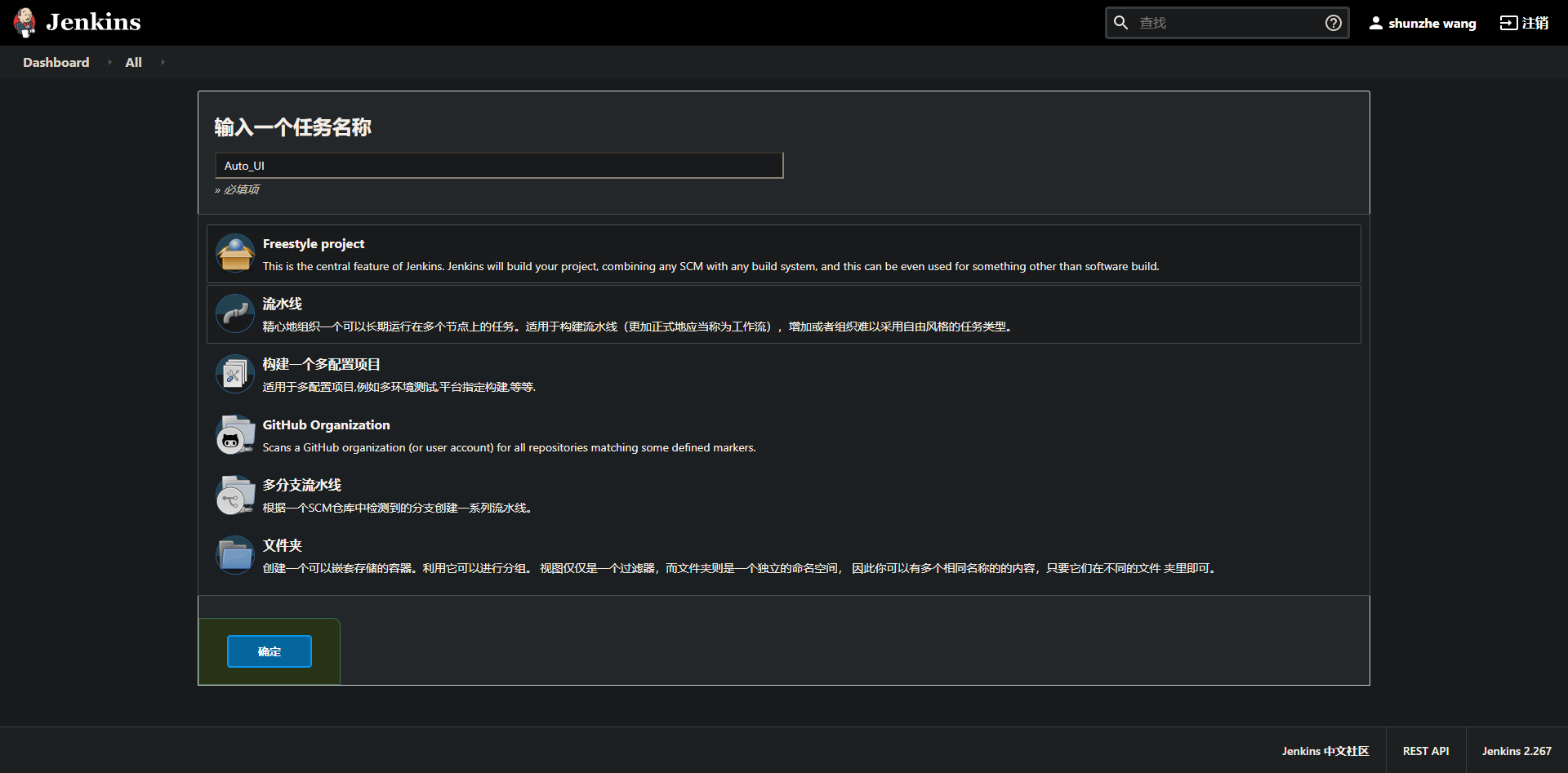Click the Freestyle description starting 'This is the central feature'
This screenshot has width=1568, height=773.
pyautogui.click(x=710, y=267)
